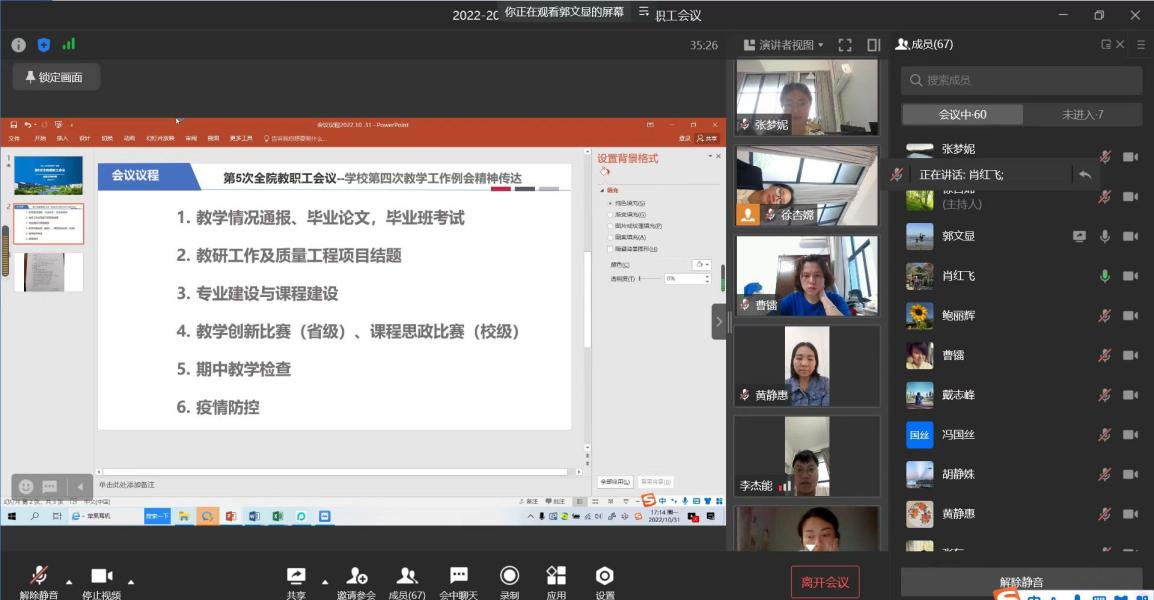Select 曹镭's video thumbnail

807,276
